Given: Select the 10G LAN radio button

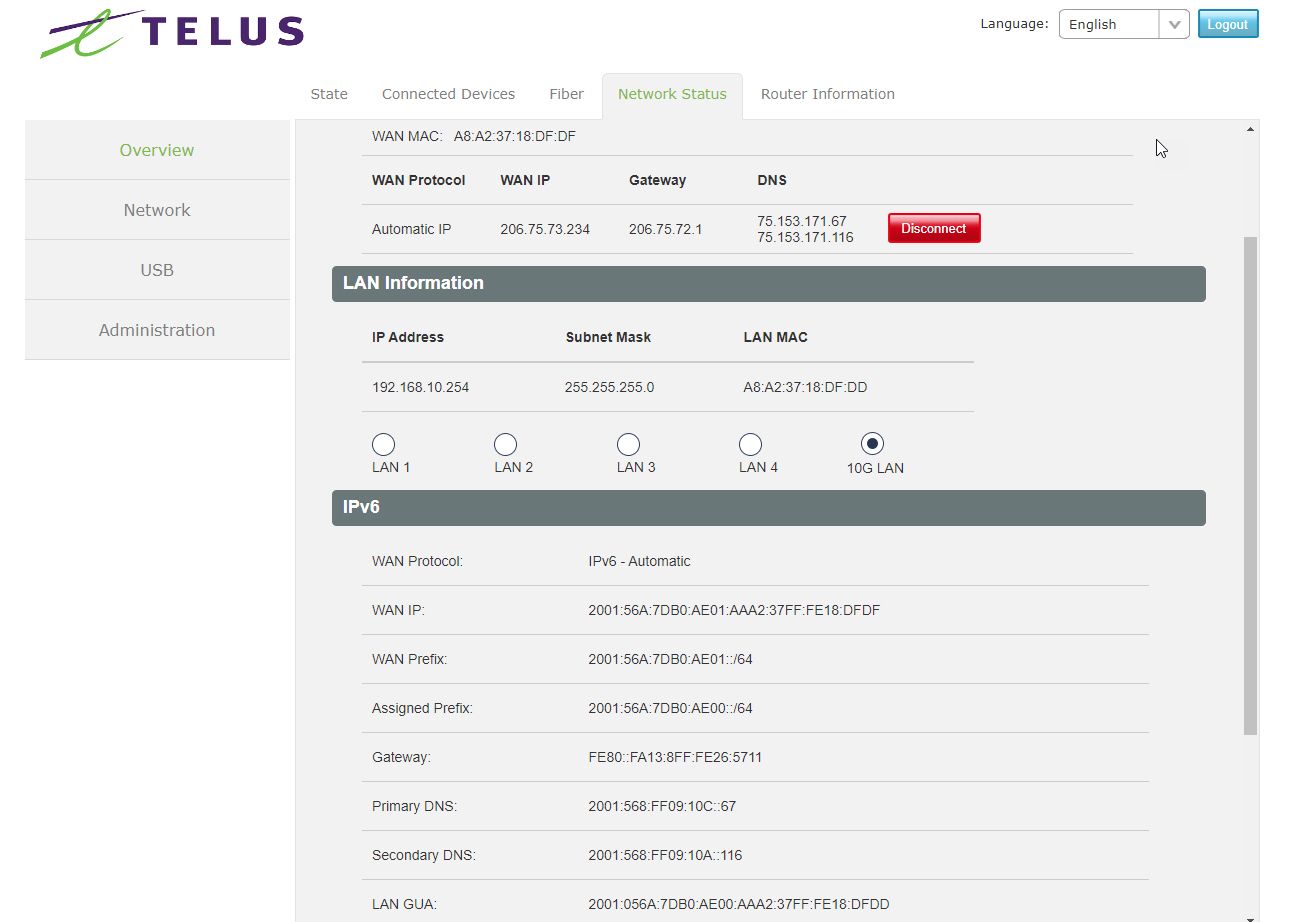Looking at the screenshot, I should [873, 444].
